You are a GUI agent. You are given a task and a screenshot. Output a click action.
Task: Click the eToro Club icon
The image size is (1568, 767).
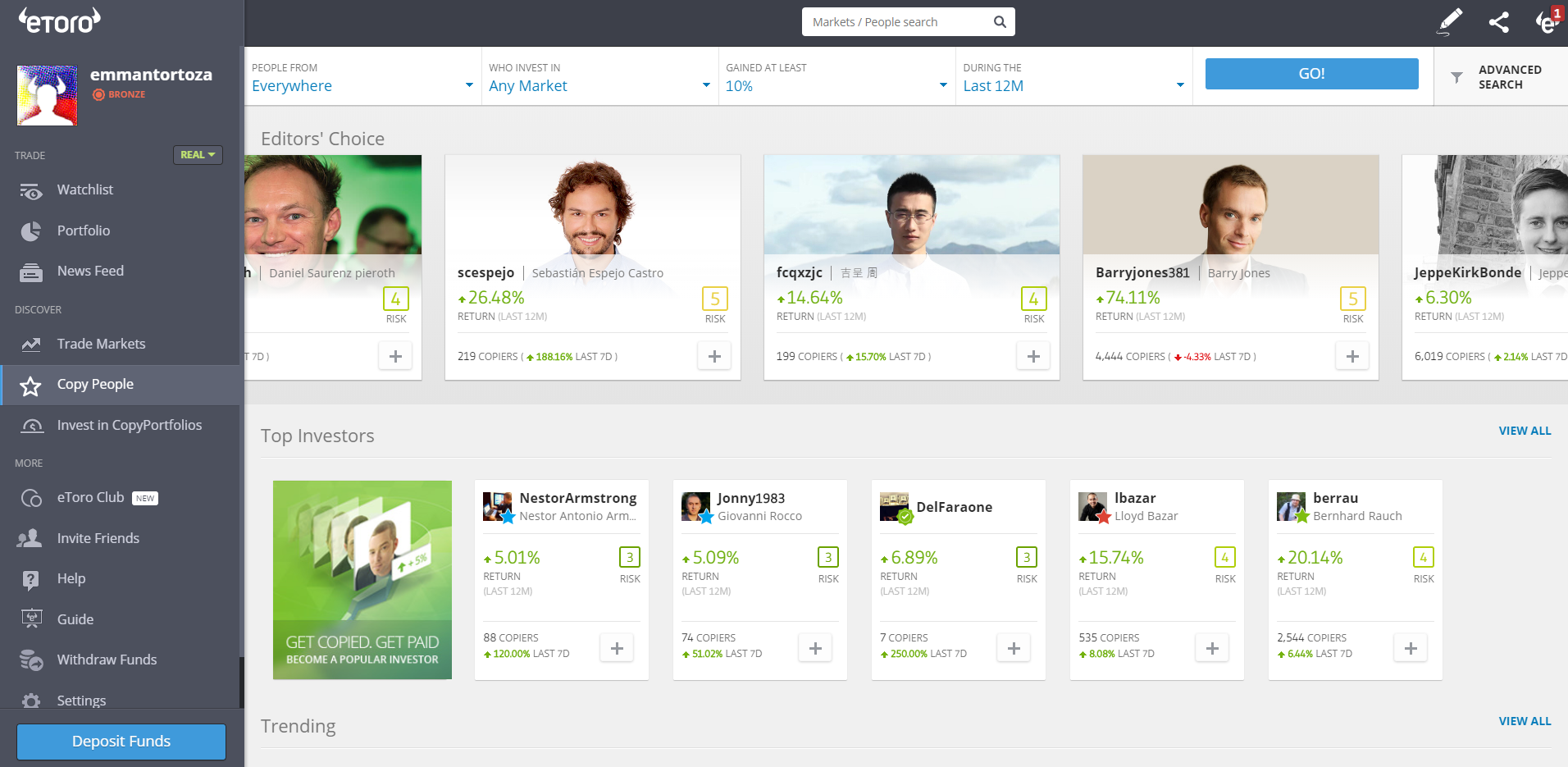(31, 498)
